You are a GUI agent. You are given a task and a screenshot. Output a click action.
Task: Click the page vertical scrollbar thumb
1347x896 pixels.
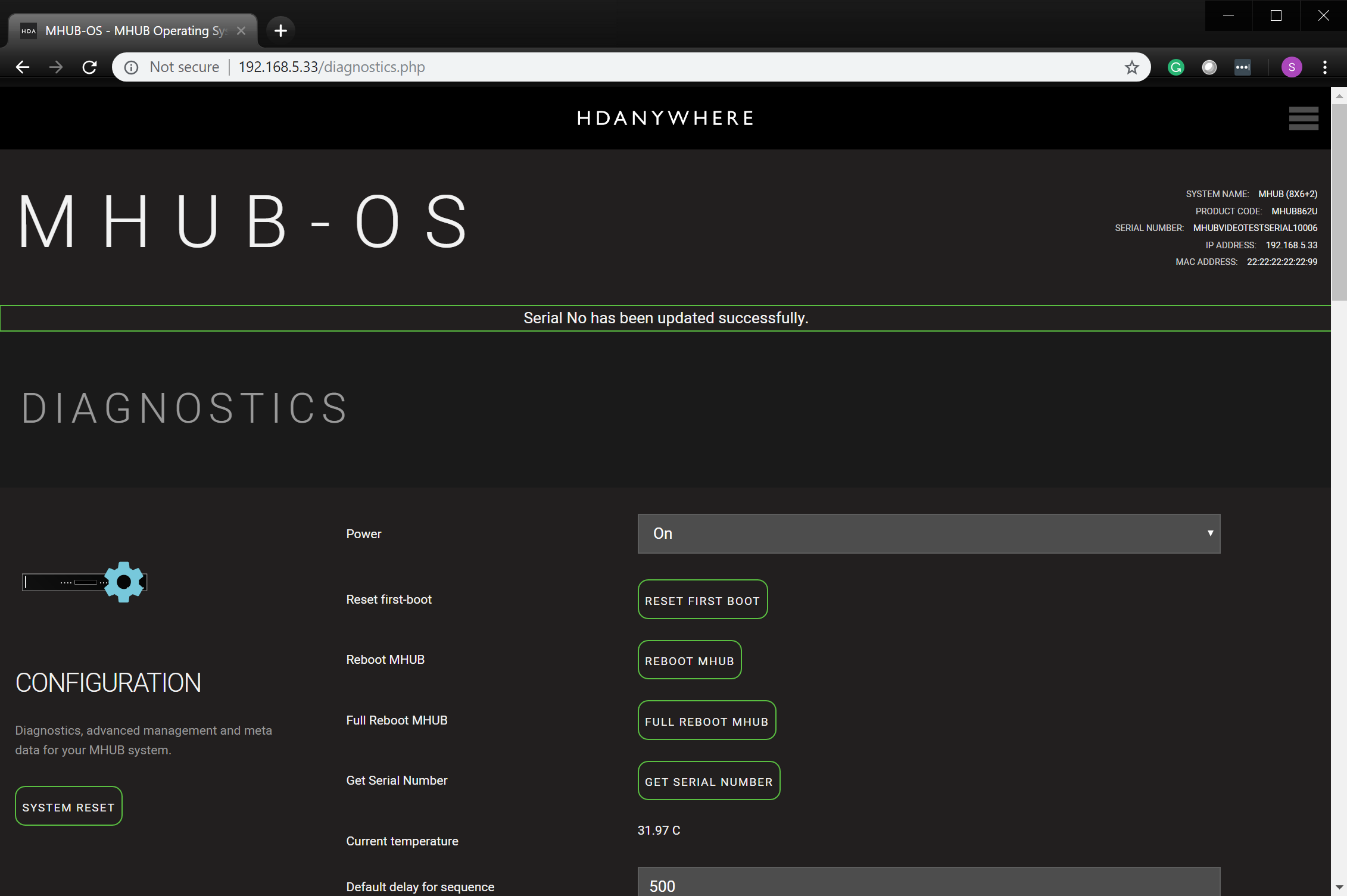pos(1339,202)
